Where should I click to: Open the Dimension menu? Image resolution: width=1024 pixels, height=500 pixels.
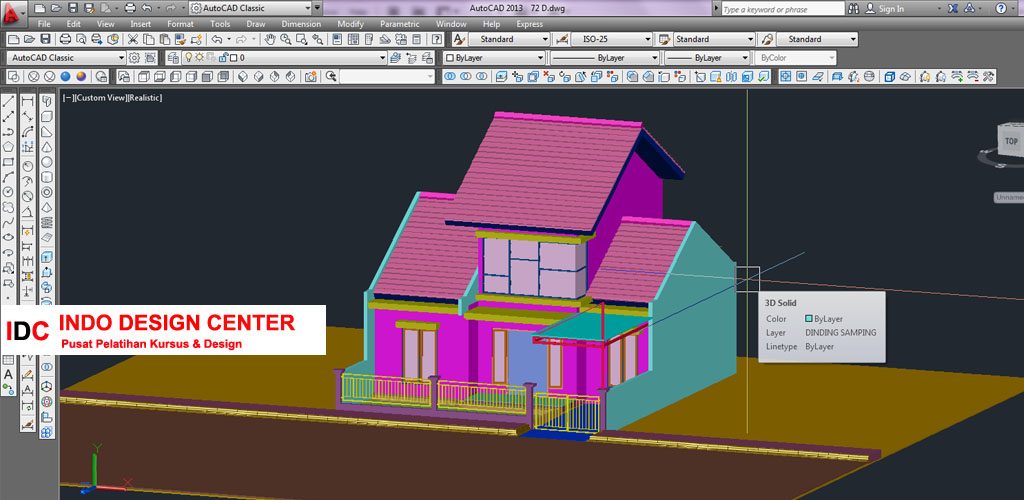point(301,24)
